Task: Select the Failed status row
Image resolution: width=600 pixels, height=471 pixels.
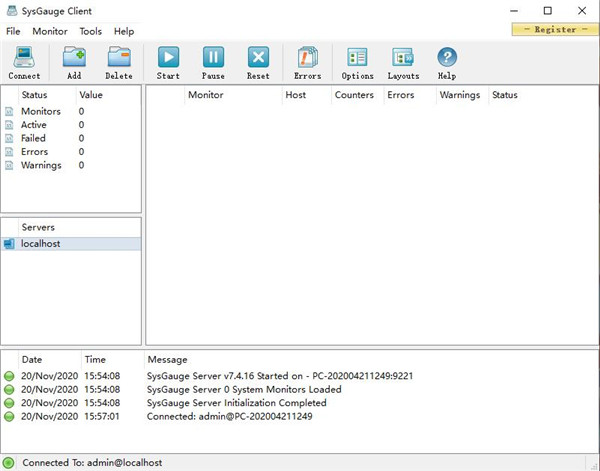Action: (x=33, y=139)
